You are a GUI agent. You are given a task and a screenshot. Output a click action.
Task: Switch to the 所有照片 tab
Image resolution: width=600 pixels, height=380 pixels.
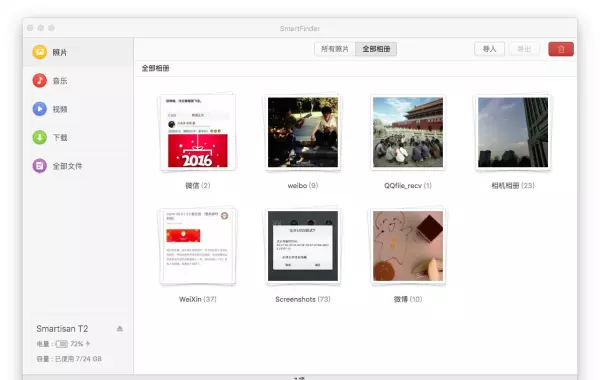click(335, 49)
